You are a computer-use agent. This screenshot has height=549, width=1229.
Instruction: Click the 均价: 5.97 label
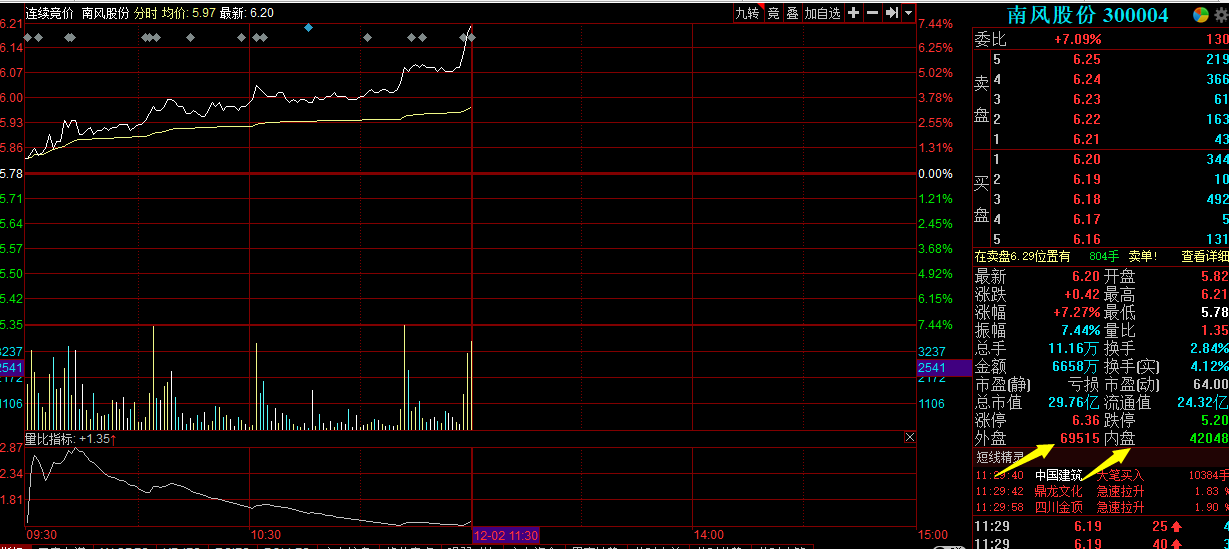pyautogui.click(x=187, y=13)
